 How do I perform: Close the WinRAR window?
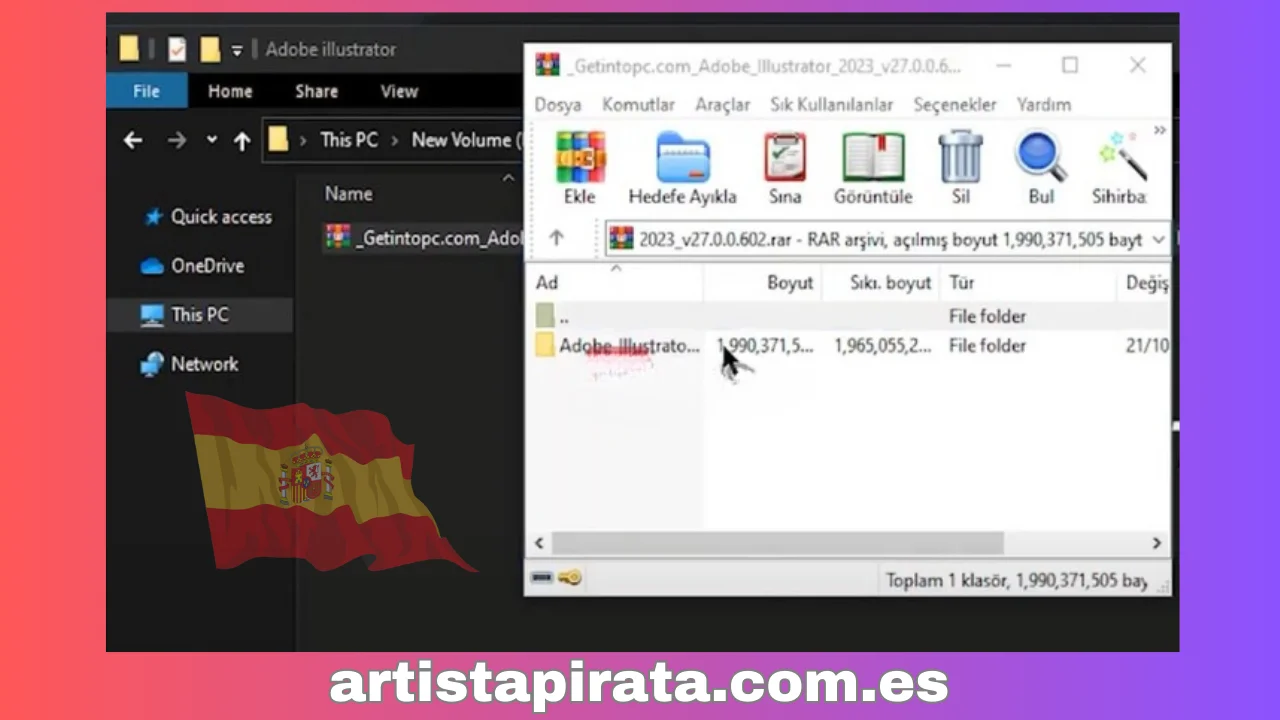point(1137,65)
